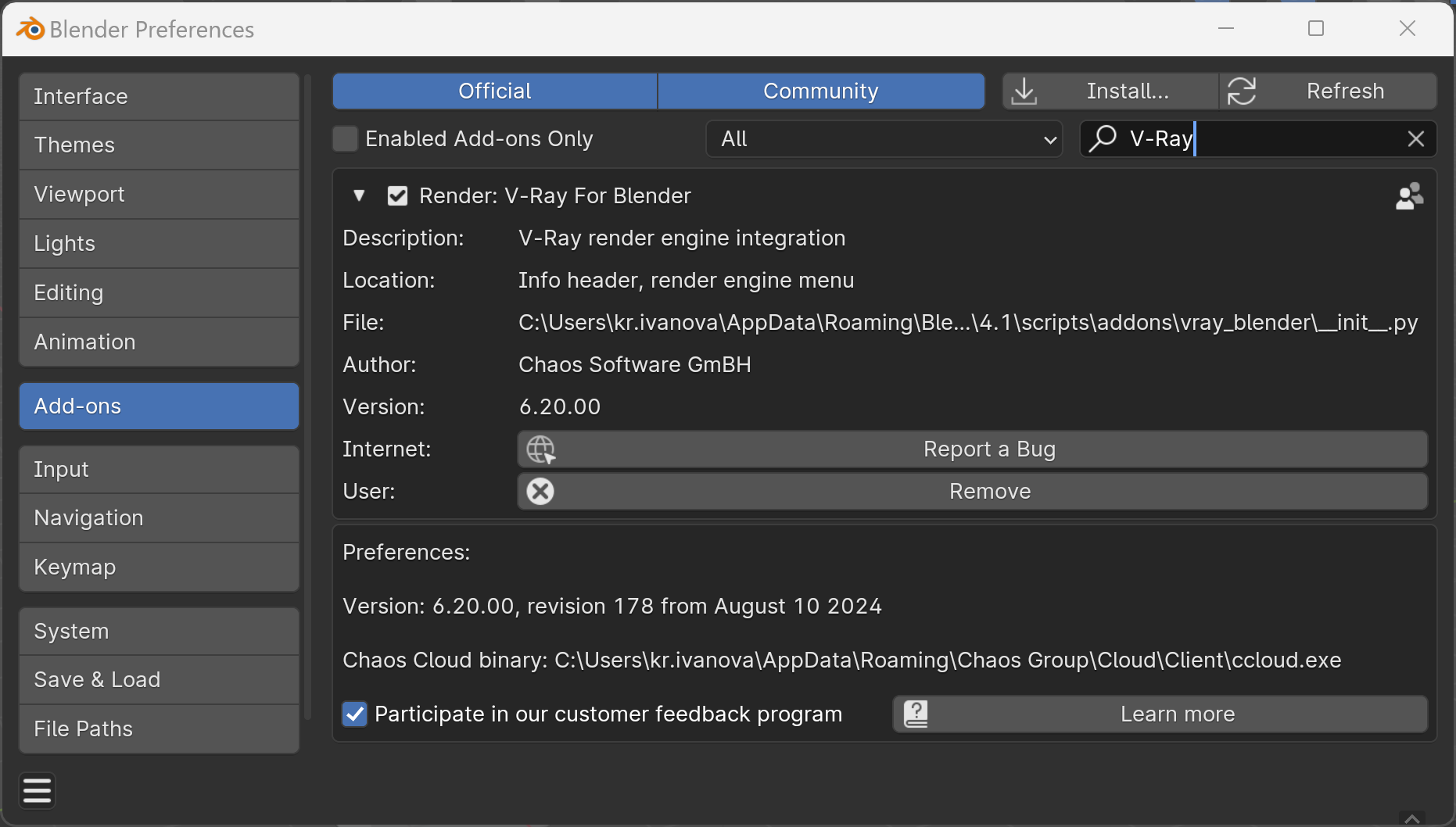Clear the V-Ray search text
The height and width of the screenshot is (827, 1456).
click(x=1416, y=139)
